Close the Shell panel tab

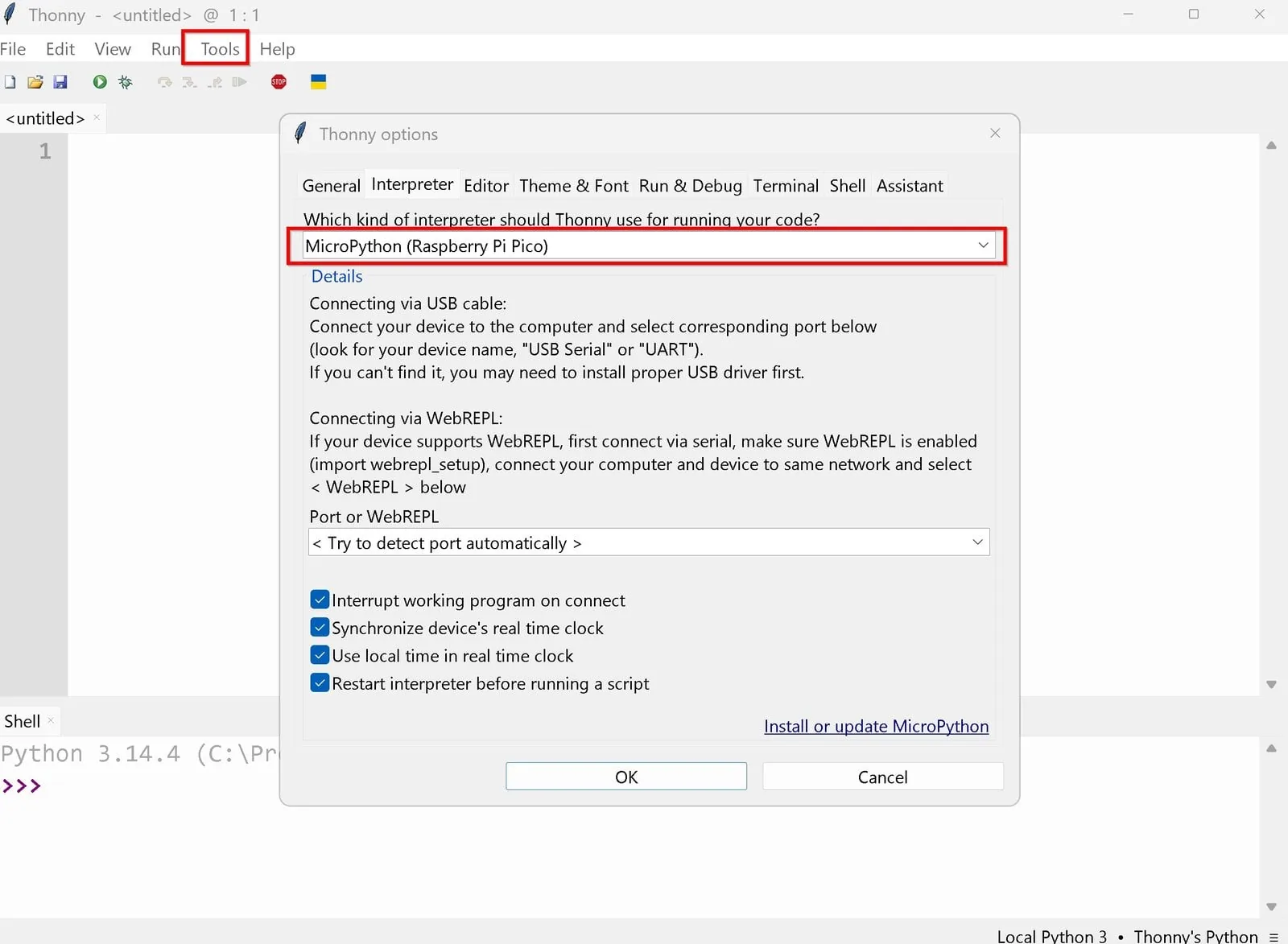coord(51,720)
